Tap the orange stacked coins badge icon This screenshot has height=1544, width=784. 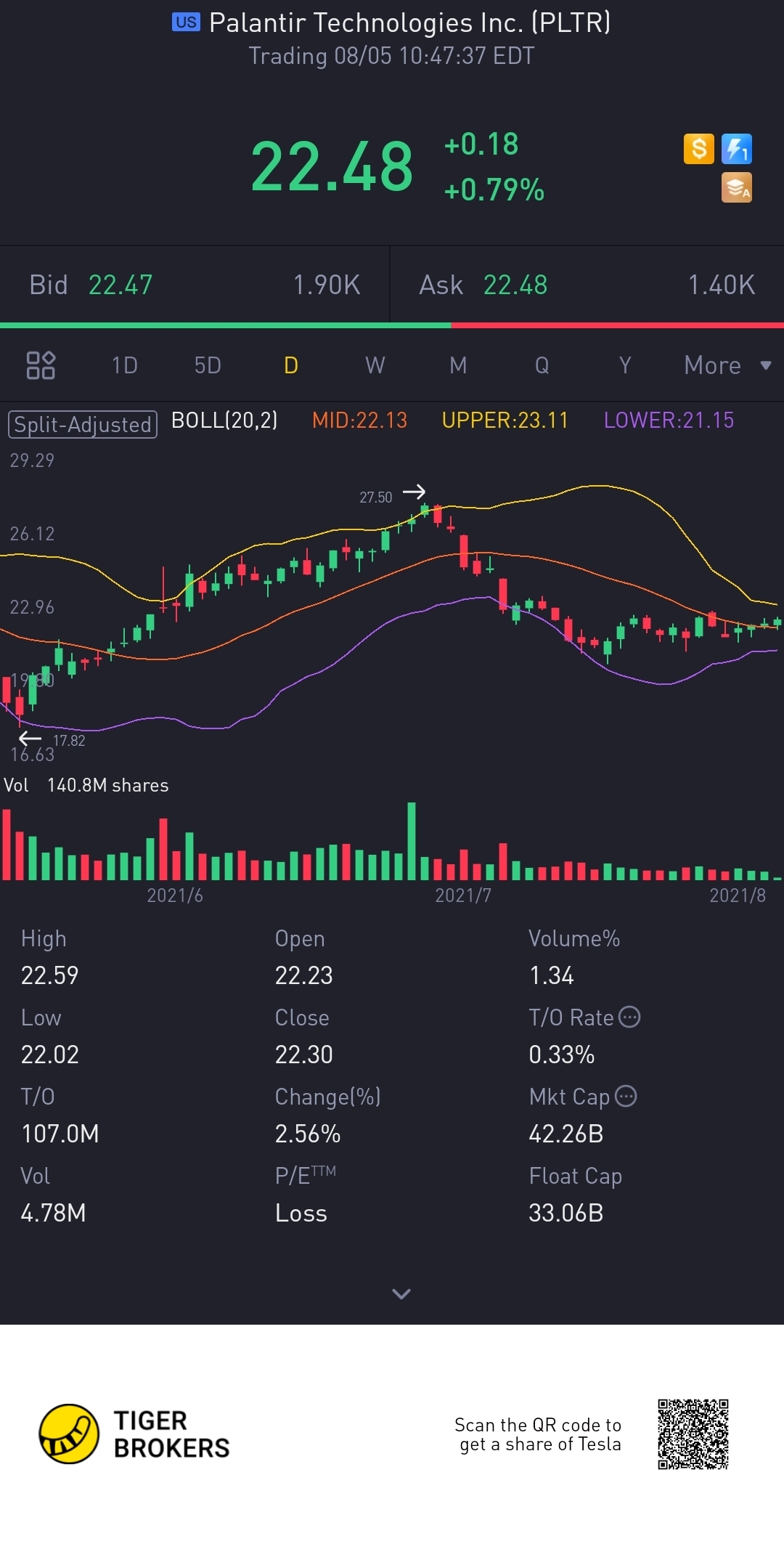click(737, 187)
